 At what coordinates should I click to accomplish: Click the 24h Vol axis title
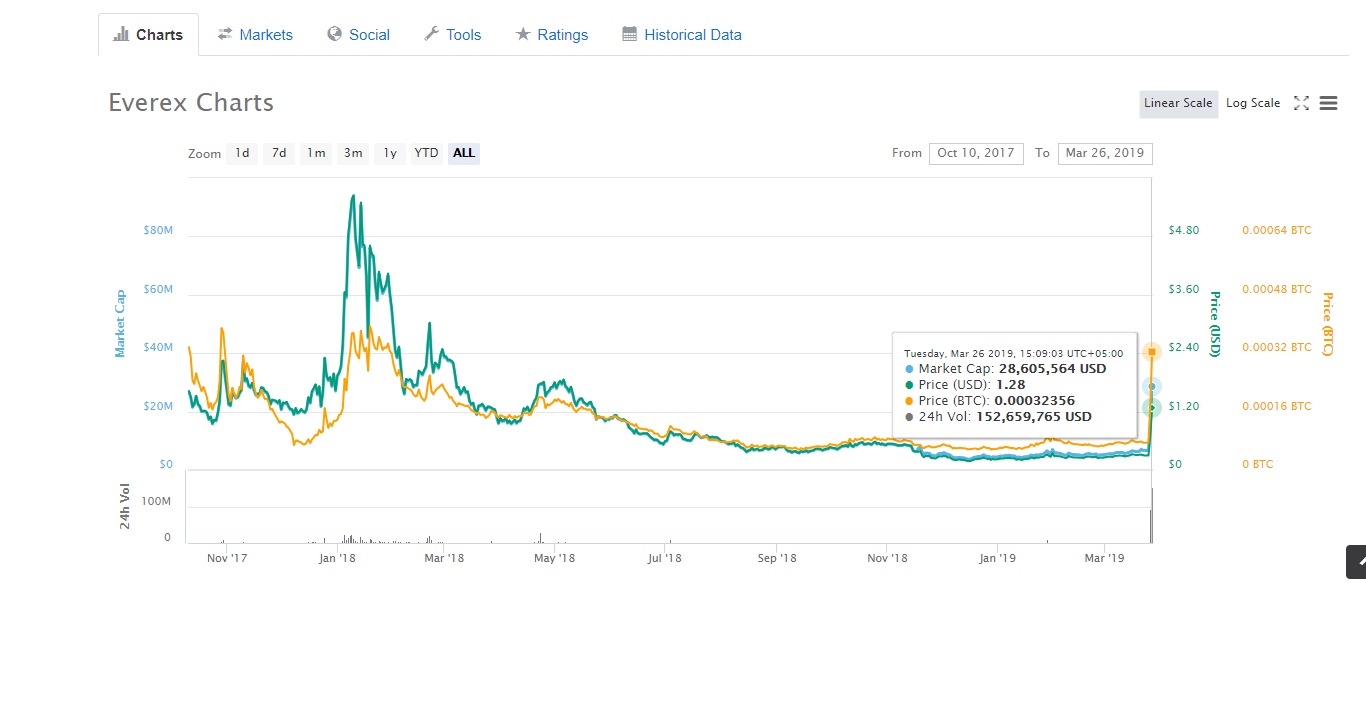[125, 506]
